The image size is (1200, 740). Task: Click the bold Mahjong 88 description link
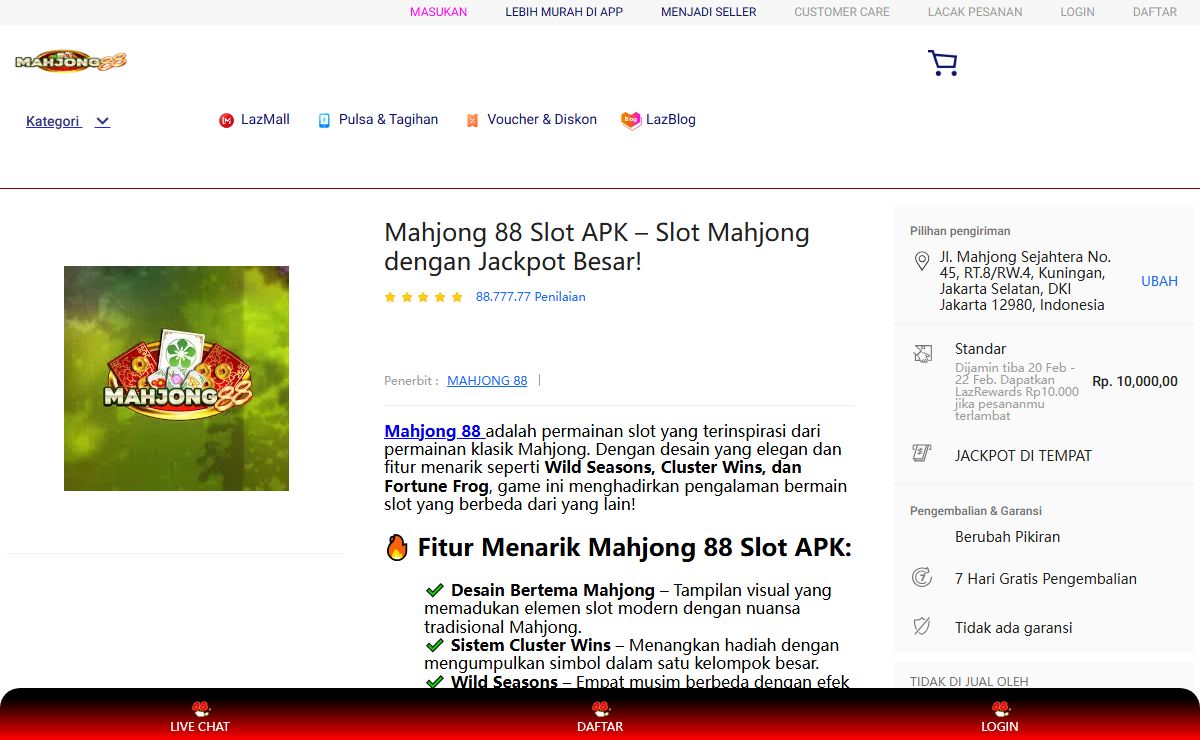click(x=433, y=432)
